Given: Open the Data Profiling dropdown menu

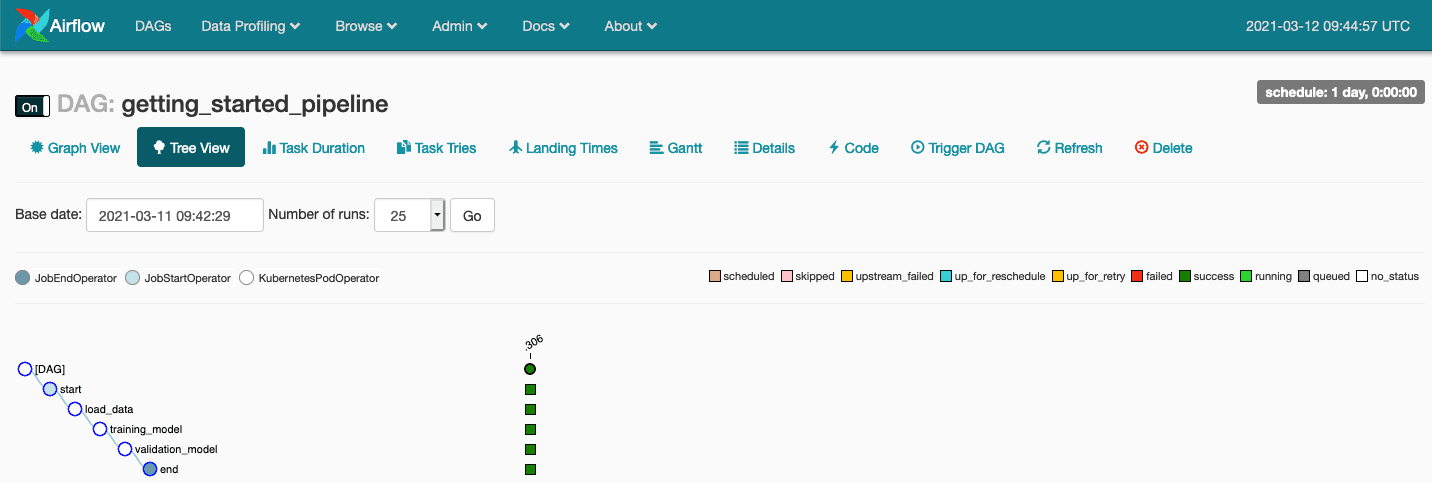Looking at the screenshot, I should (x=251, y=26).
